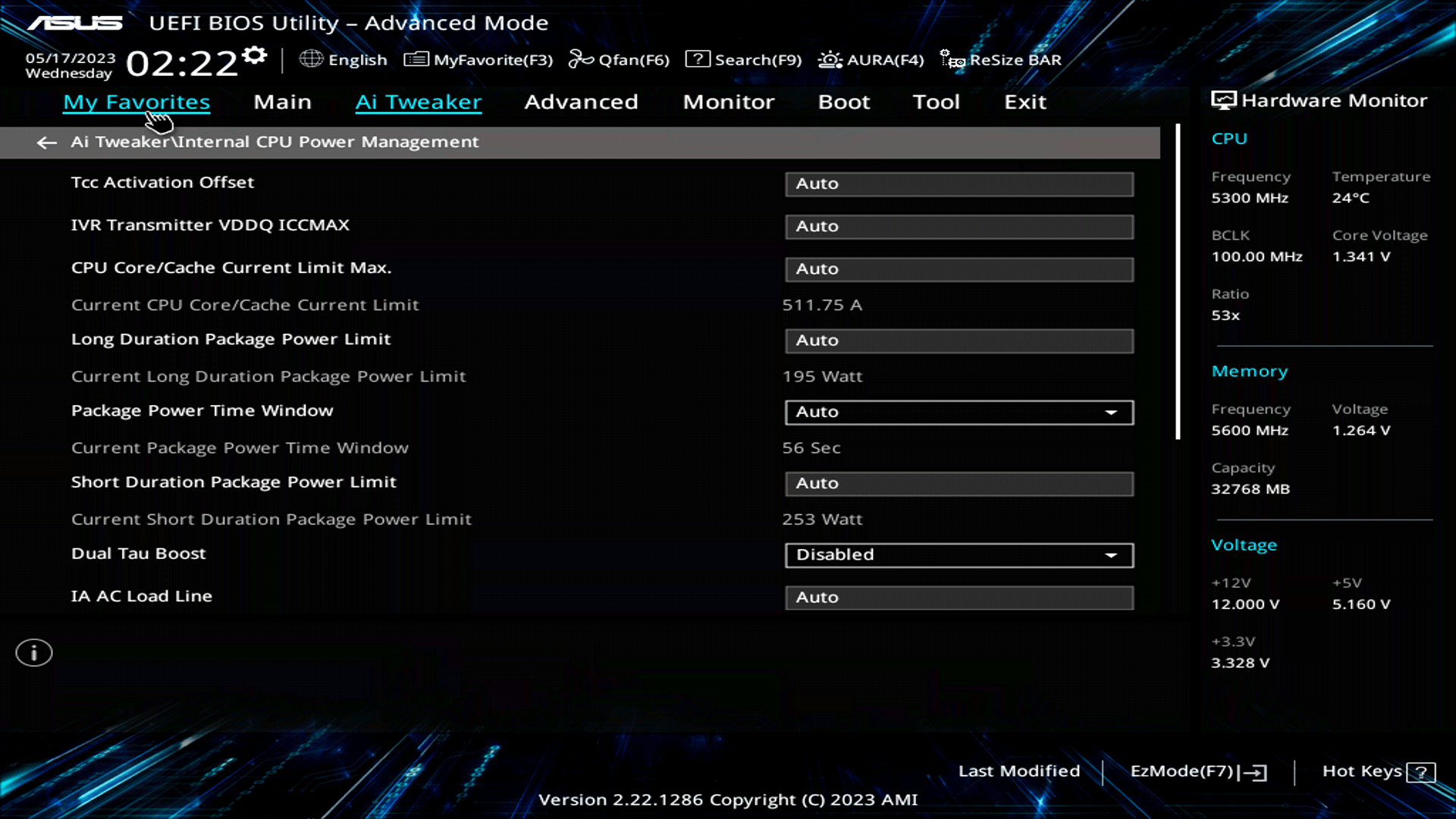Image resolution: width=1456 pixels, height=819 pixels.
Task: Expand the Package Power Time Window dropdown
Action: 1111,412
